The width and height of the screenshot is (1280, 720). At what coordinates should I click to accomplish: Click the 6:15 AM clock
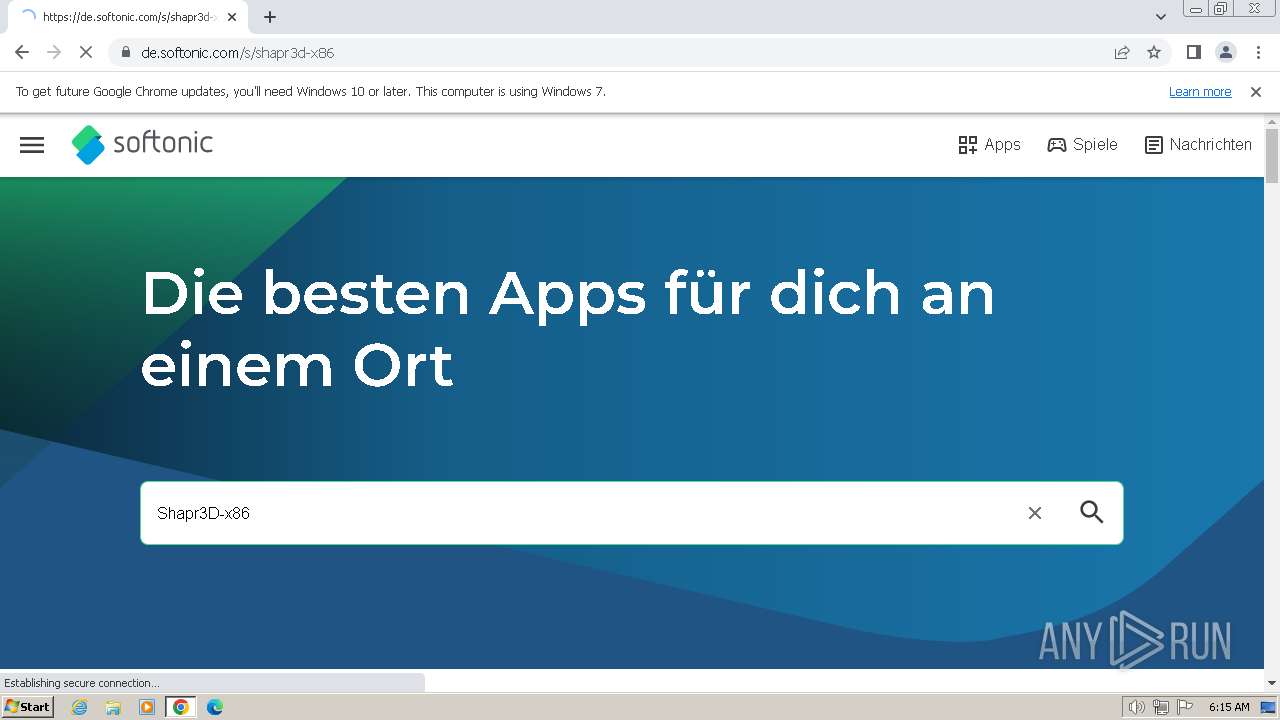tap(1229, 707)
